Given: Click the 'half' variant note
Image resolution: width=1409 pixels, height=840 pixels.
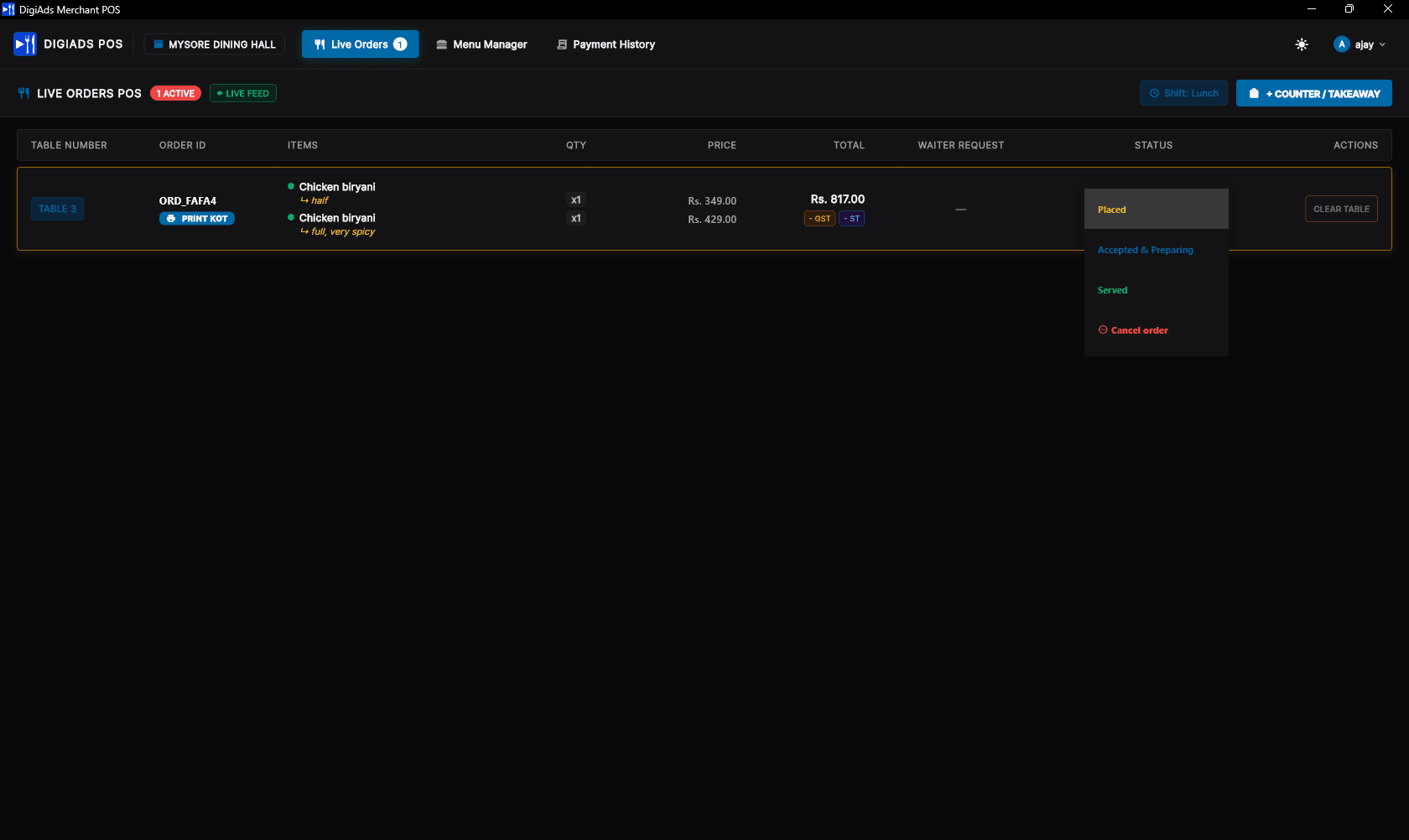Looking at the screenshot, I should 320,200.
